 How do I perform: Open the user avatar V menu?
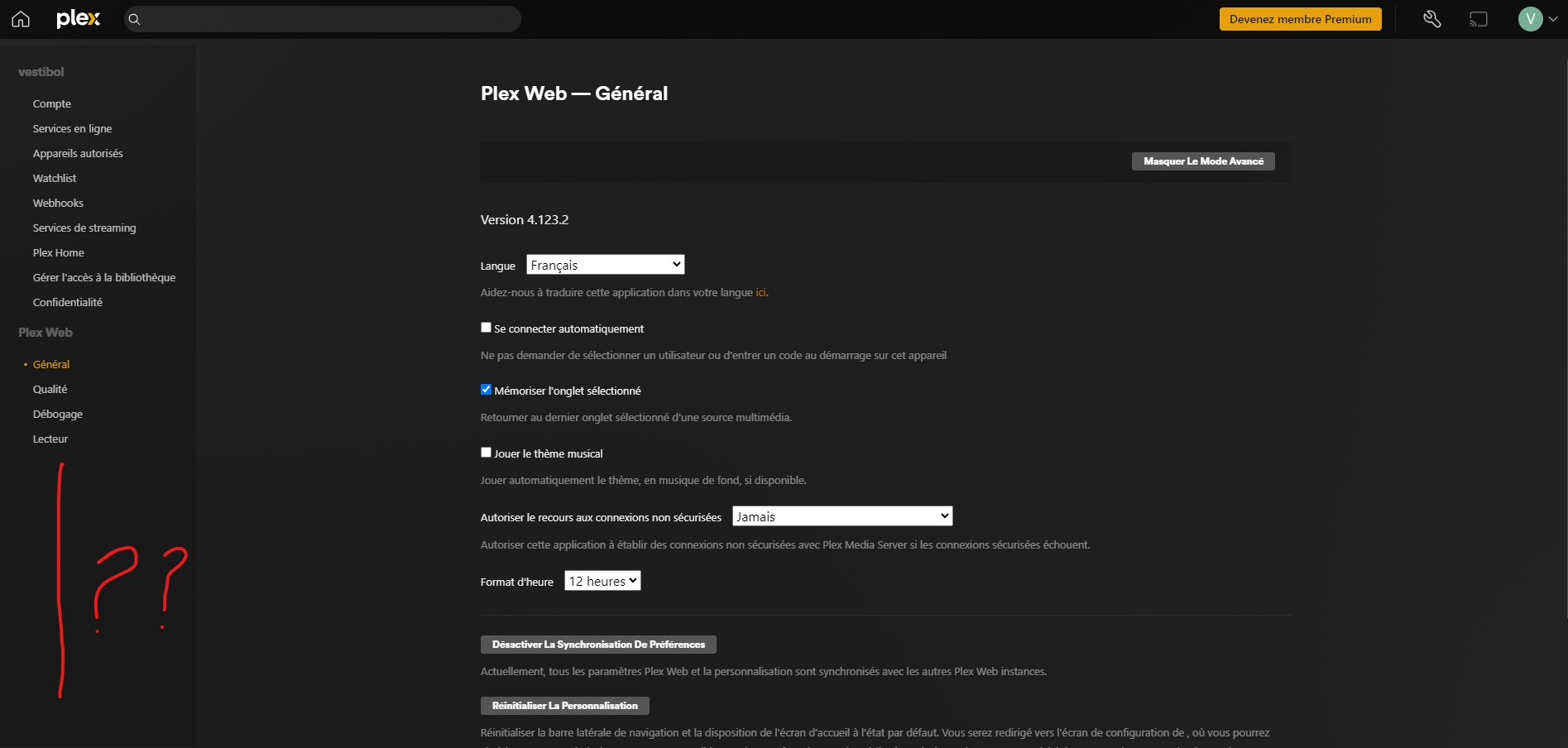click(x=1530, y=19)
